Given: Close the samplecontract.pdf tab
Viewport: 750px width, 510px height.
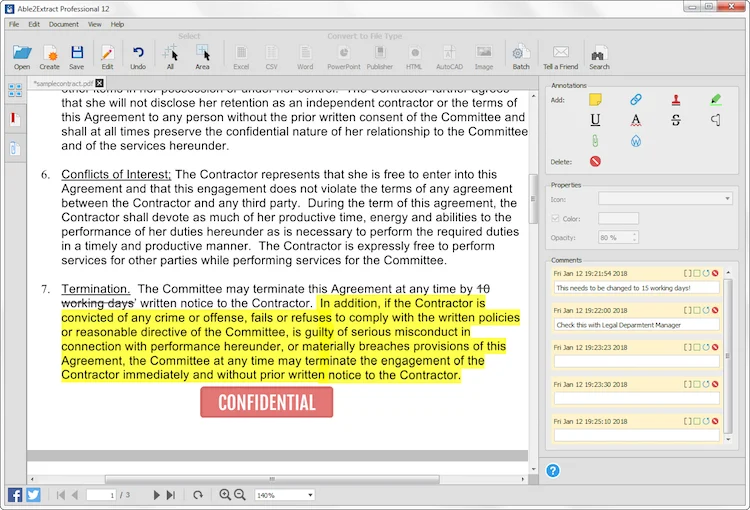Looking at the screenshot, I should [x=99, y=83].
